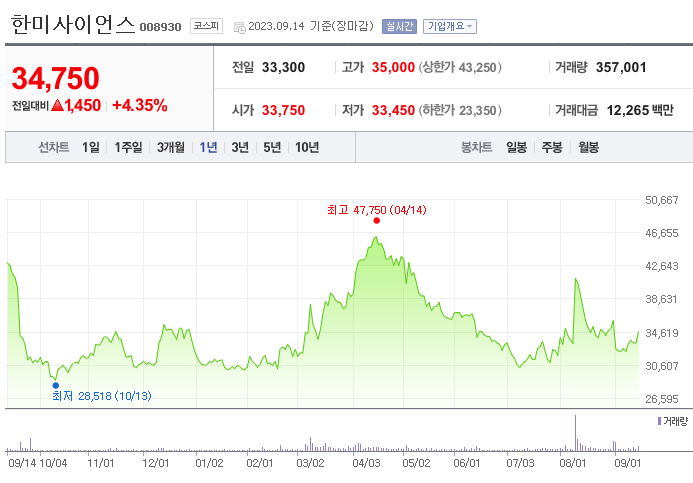Click the 거래량 legend in volume chart
Screen dimensions: 693x483
click(x=673, y=421)
